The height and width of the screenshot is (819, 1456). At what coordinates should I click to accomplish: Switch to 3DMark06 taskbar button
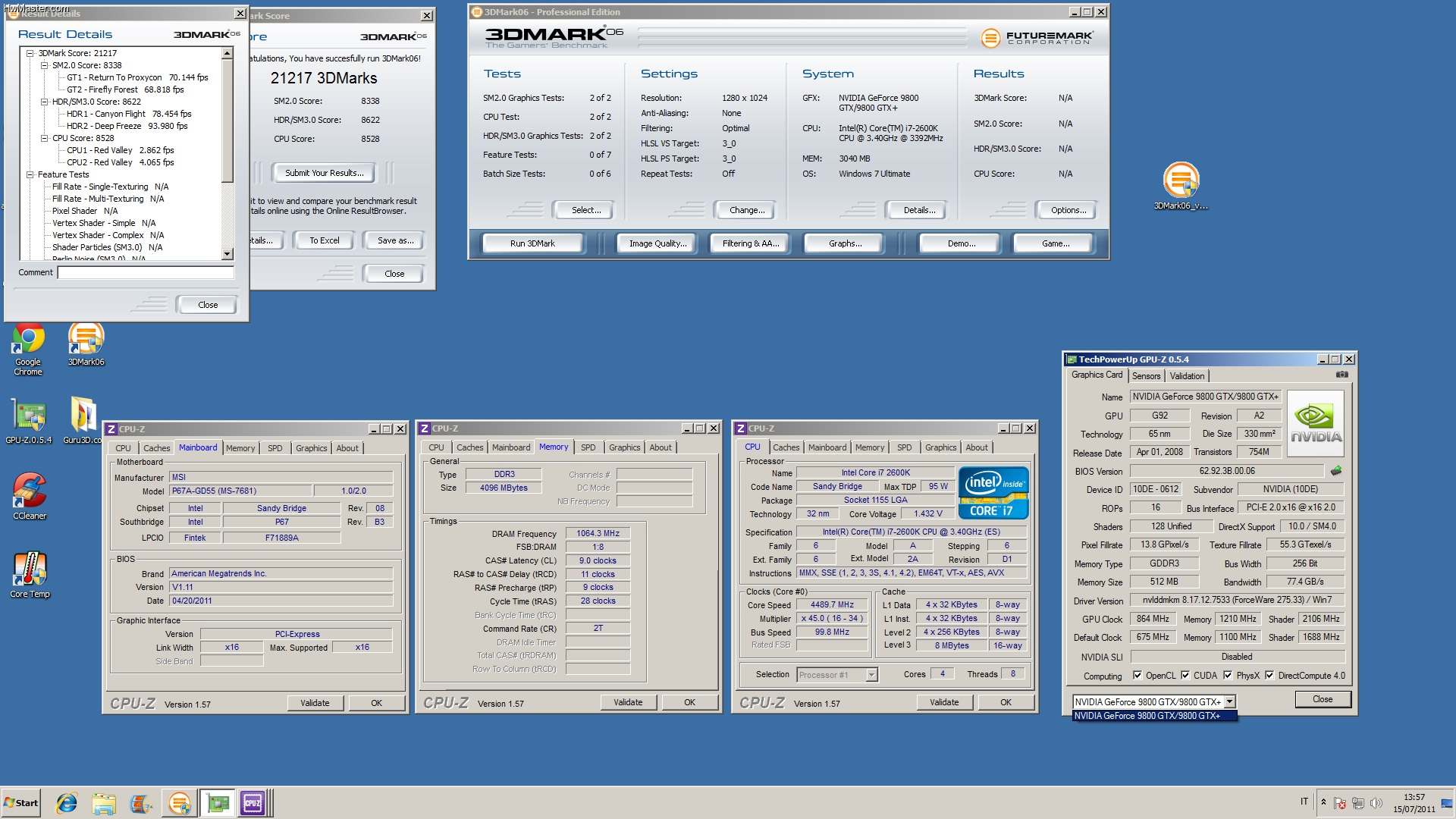(180, 802)
